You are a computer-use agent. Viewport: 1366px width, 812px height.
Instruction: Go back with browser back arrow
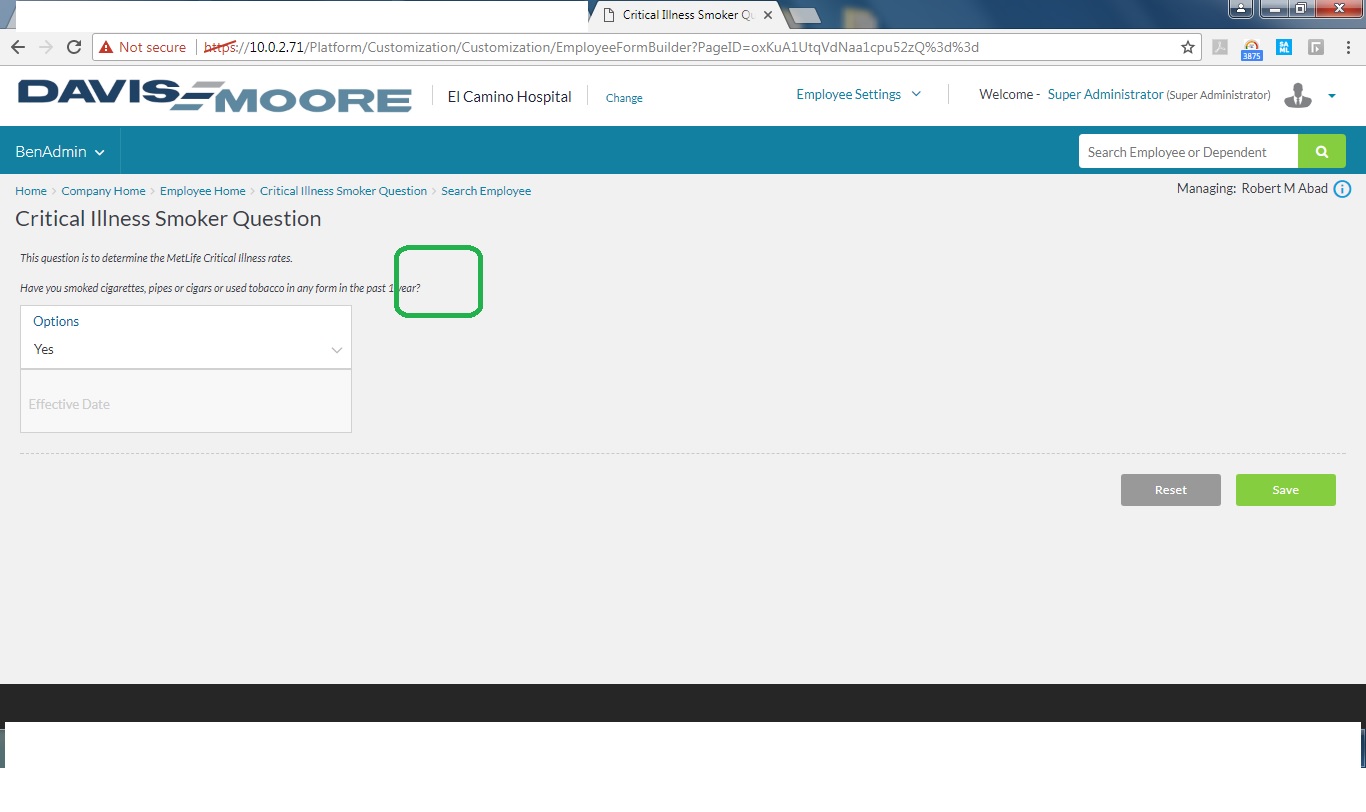point(18,47)
